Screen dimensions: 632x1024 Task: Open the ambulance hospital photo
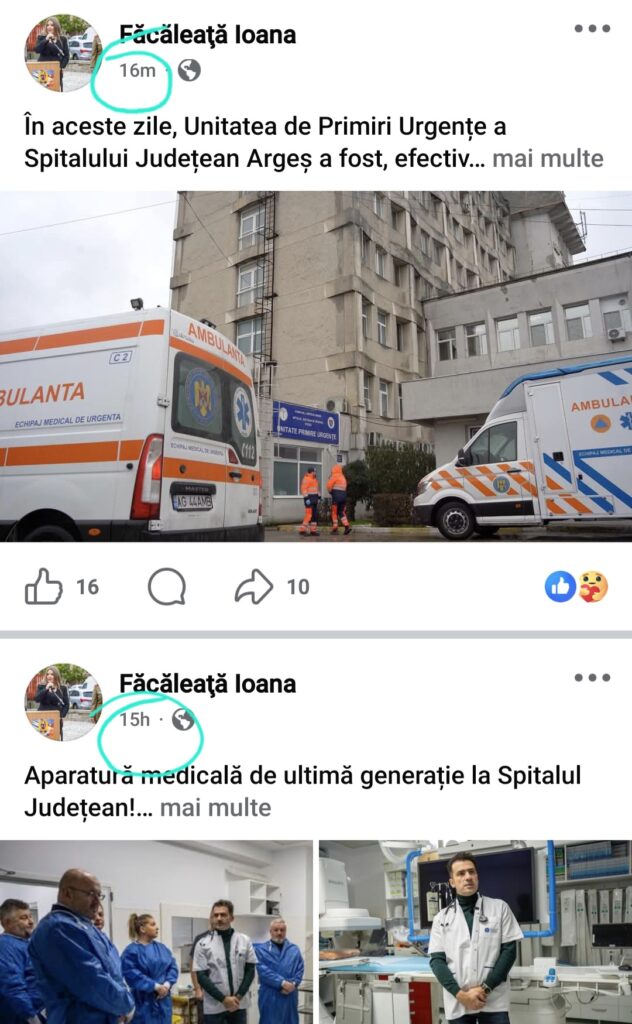click(316, 366)
